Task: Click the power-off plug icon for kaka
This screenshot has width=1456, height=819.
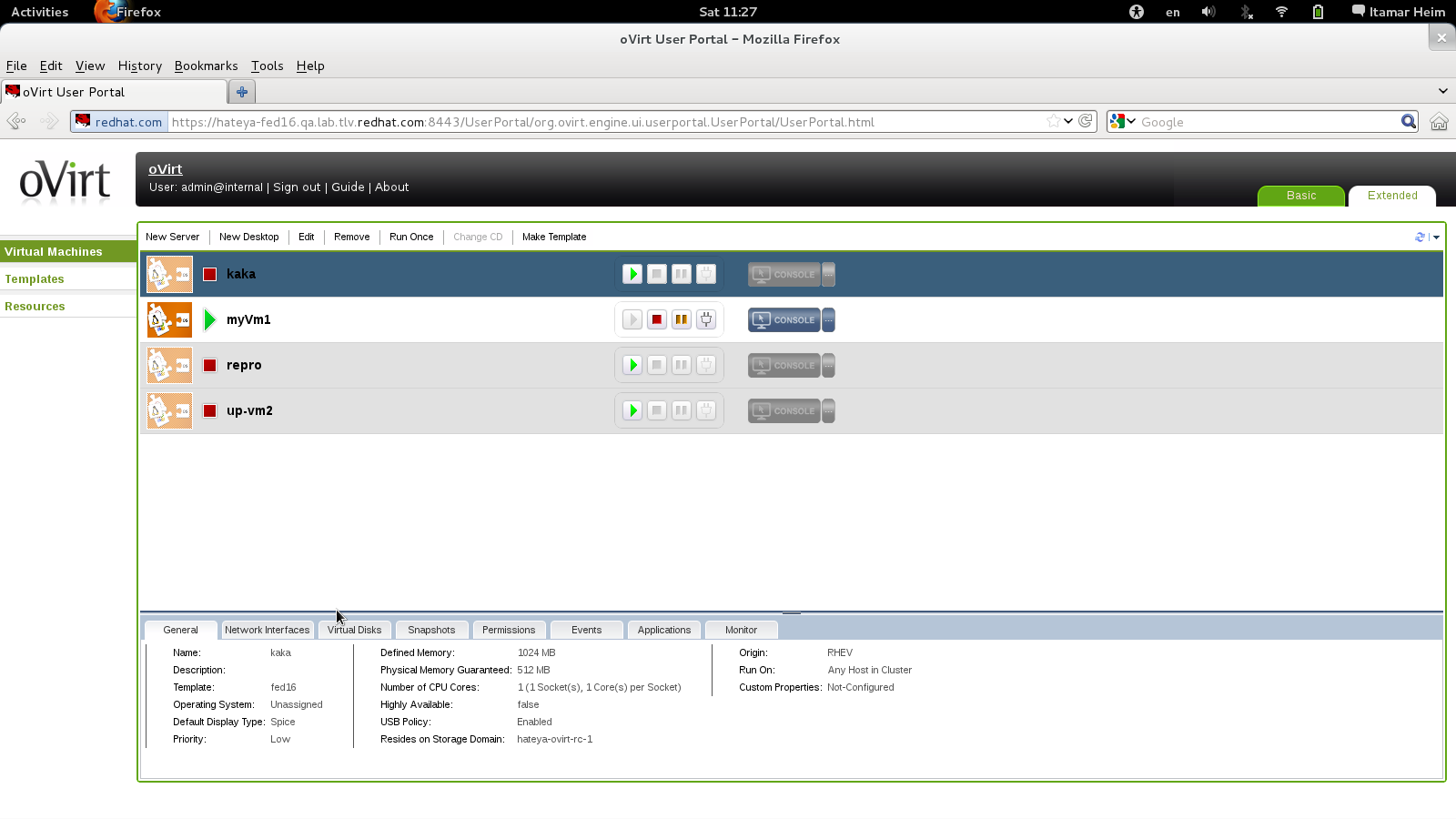Action: tap(706, 274)
